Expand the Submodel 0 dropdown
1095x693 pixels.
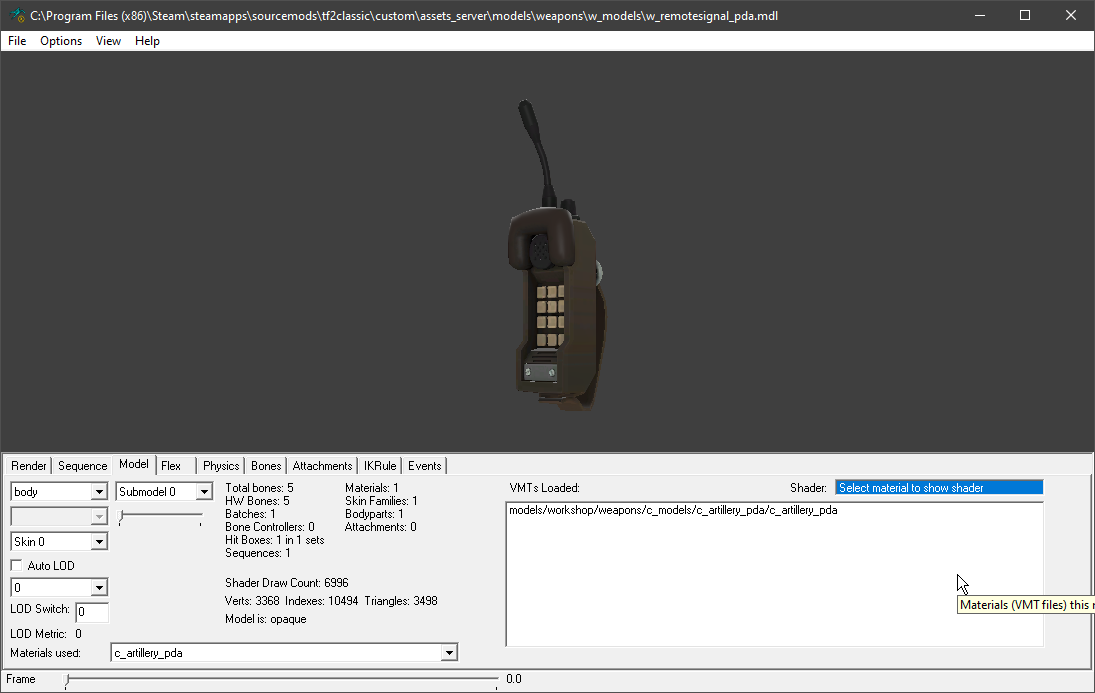click(204, 492)
